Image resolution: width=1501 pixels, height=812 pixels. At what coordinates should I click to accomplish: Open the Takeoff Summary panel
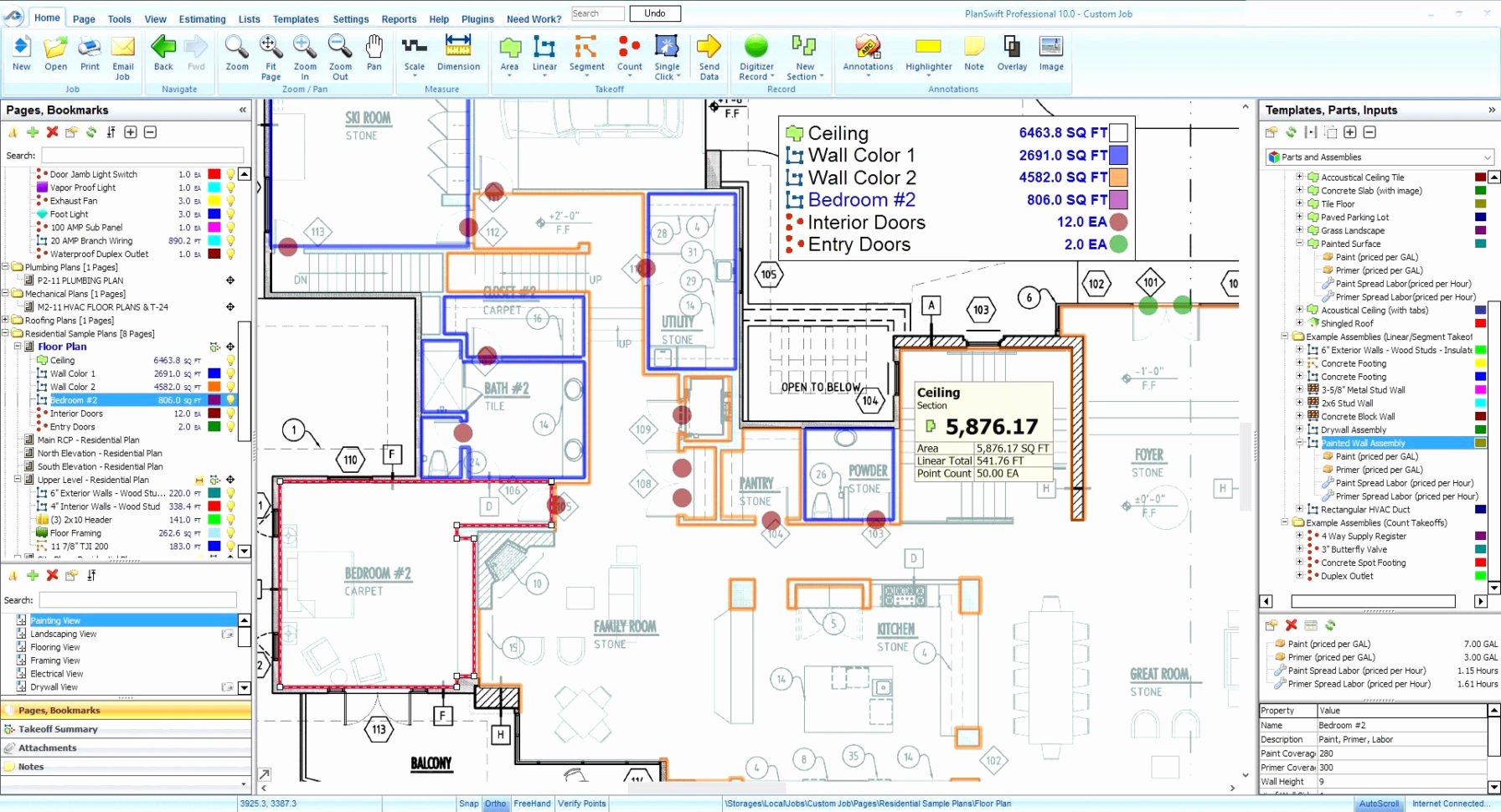[x=126, y=729]
